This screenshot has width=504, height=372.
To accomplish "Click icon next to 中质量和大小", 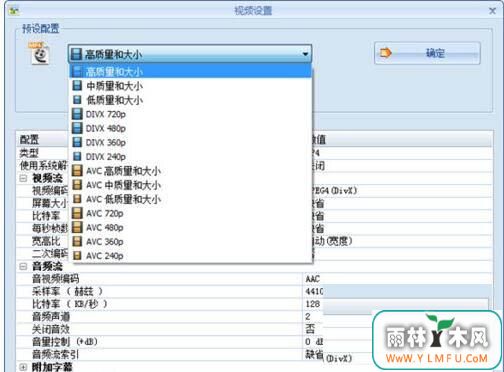I will pyautogui.click(x=77, y=86).
